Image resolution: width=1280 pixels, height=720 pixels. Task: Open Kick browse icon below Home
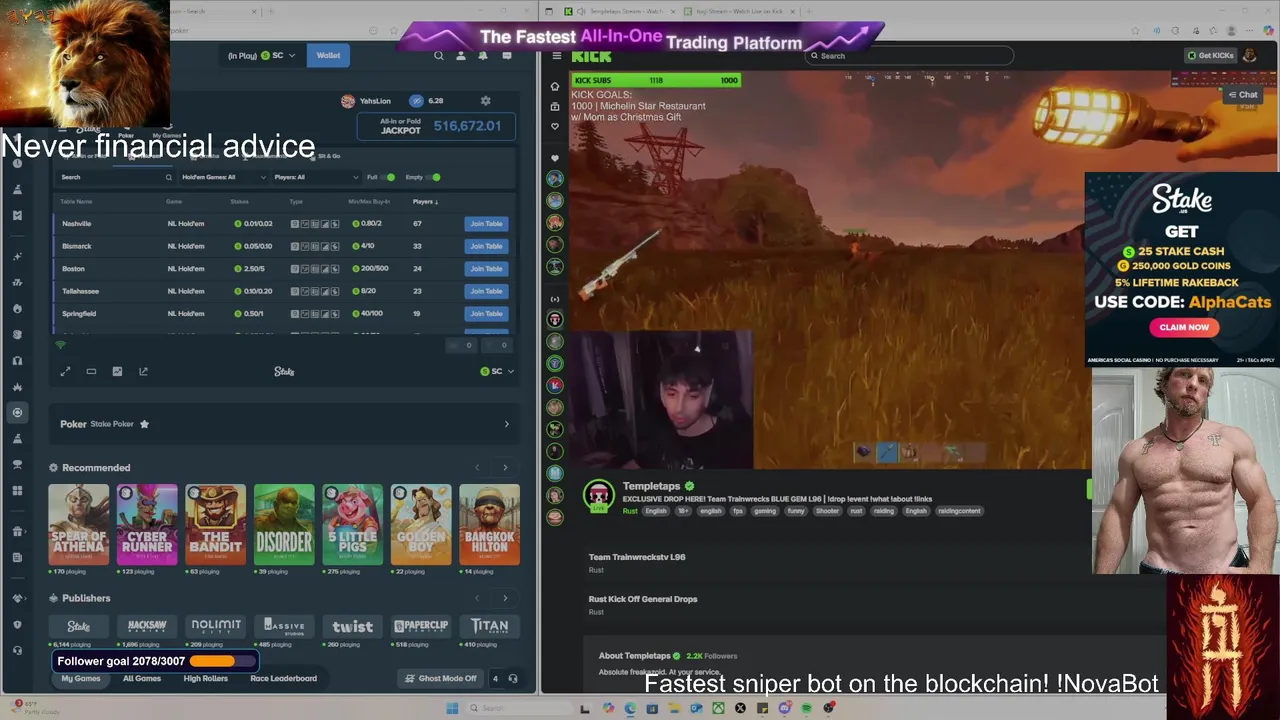coord(555,106)
